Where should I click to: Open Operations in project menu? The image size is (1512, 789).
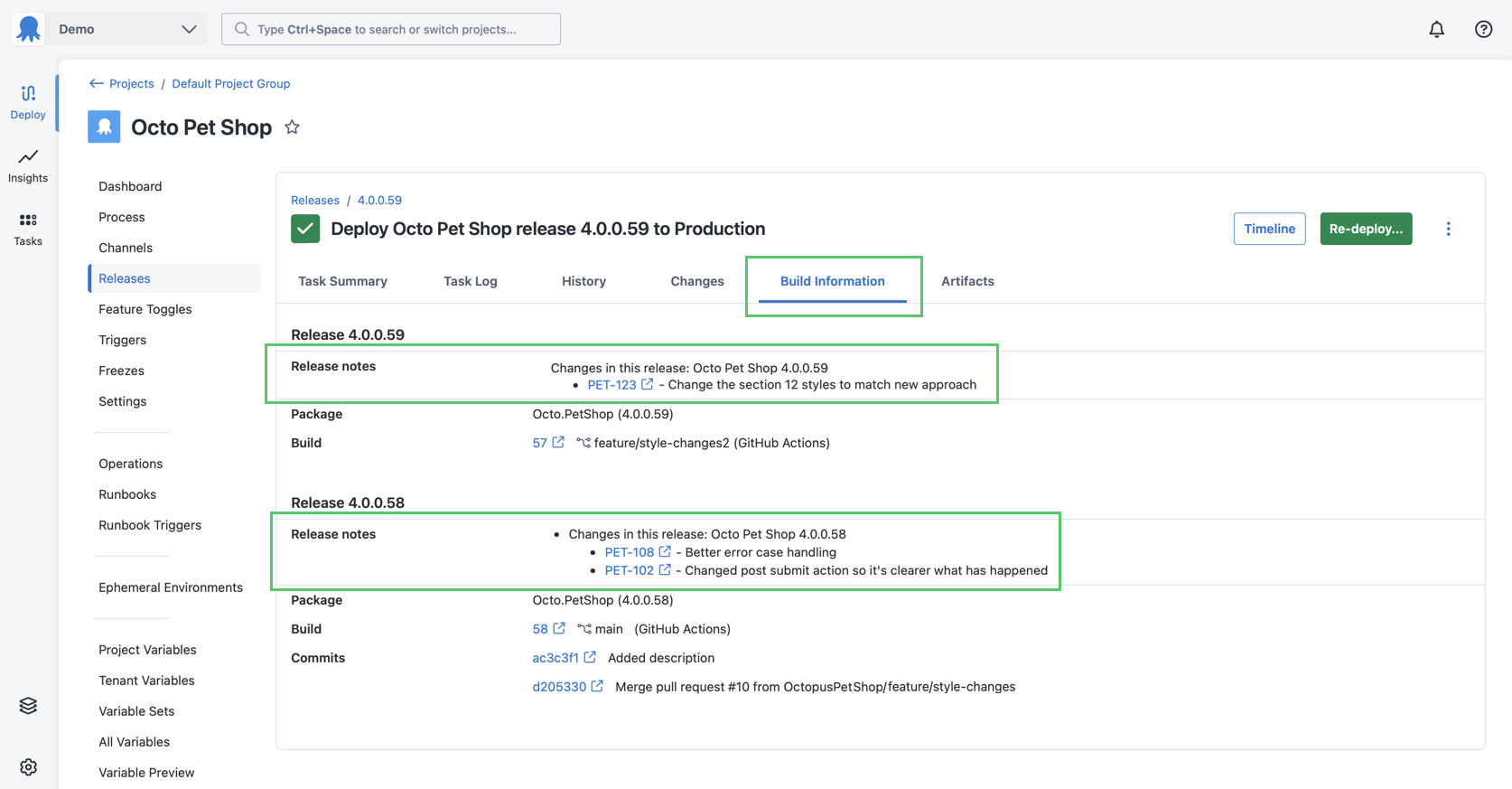click(131, 464)
